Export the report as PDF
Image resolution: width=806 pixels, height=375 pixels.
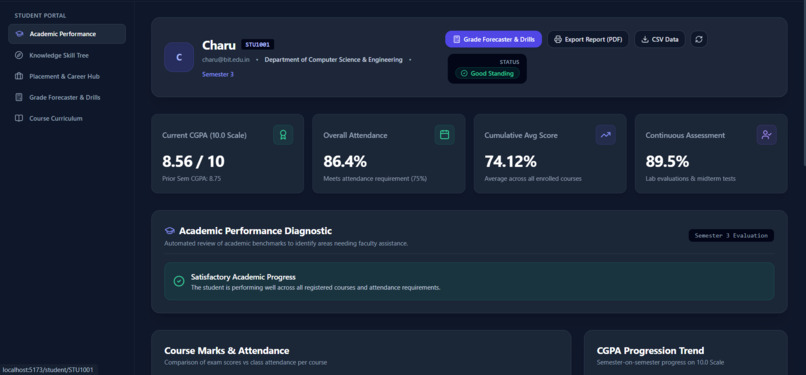(588, 39)
